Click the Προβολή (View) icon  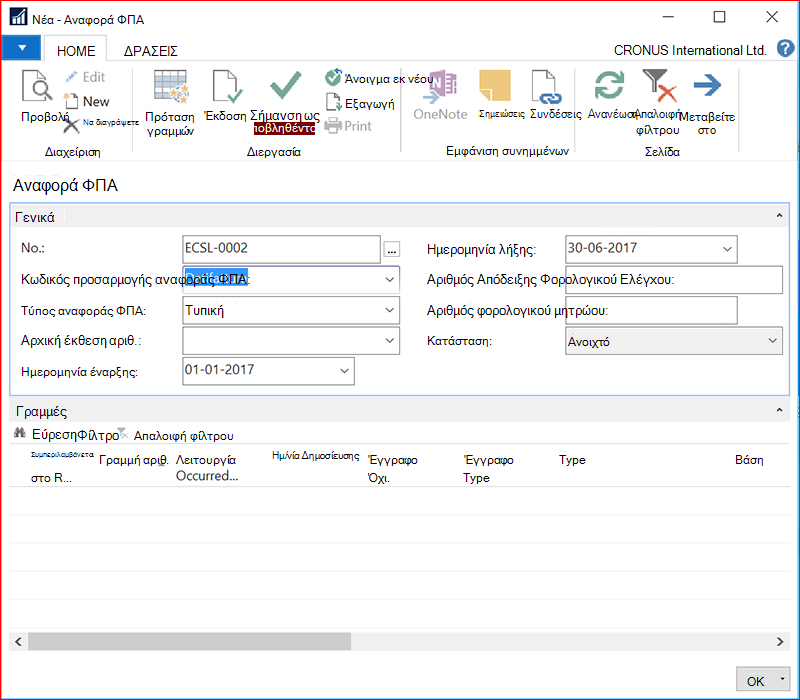(x=37, y=86)
